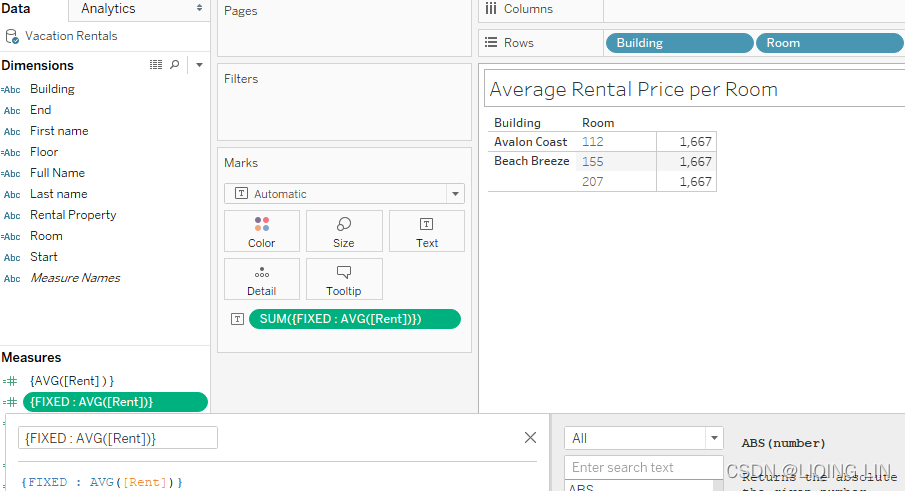The image size is (905, 491).
Task: Select the Measure Names field
Action: pyautogui.click(x=75, y=278)
